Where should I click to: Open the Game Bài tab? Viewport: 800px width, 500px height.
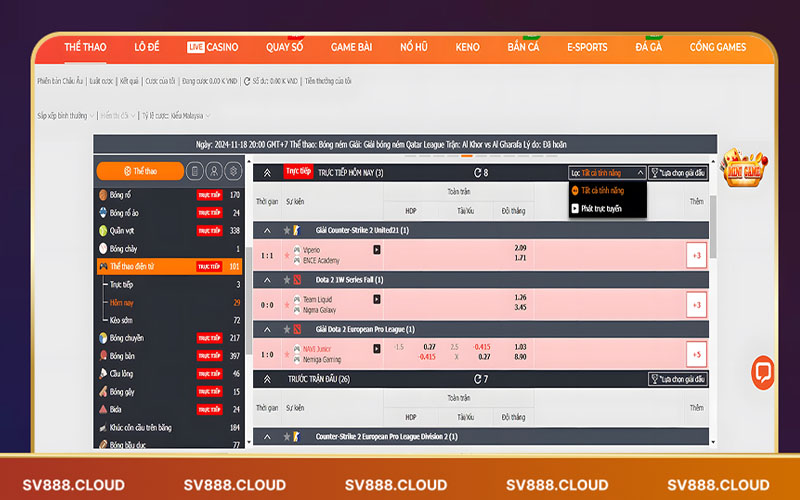pyautogui.click(x=352, y=47)
